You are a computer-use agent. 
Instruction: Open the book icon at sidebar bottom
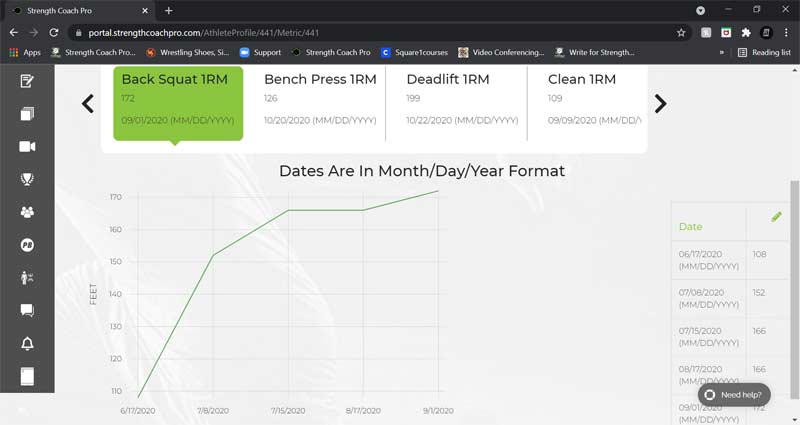pos(27,377)
